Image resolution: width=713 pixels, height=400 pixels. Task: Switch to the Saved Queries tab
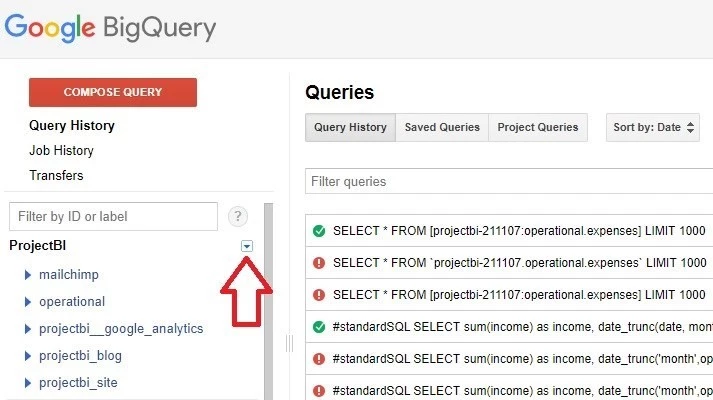point(442,127)
